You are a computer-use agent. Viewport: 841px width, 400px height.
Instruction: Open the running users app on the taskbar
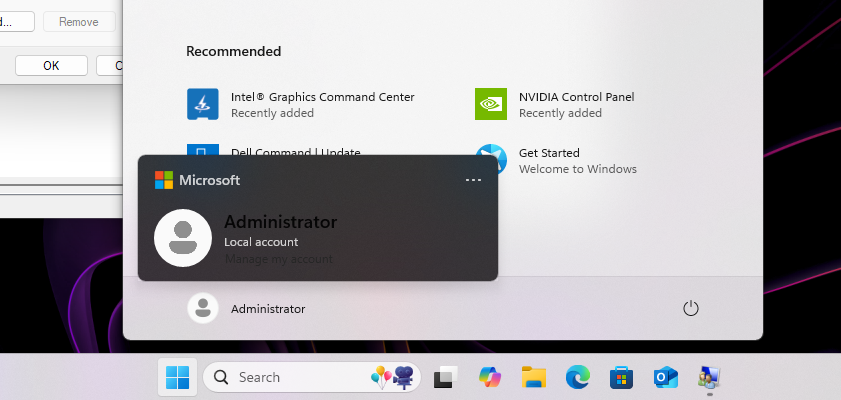[x=710, y=377]
